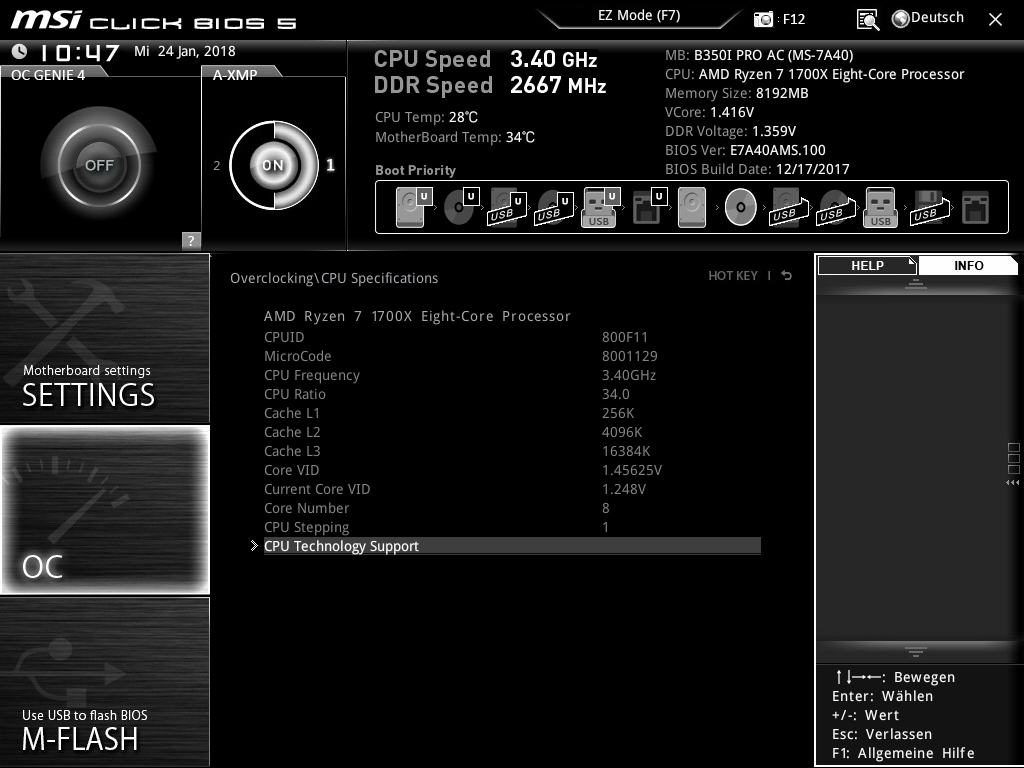Click the CPU Stepping row label
Viewport: 1024px width, 768px height.
point(306,527)
